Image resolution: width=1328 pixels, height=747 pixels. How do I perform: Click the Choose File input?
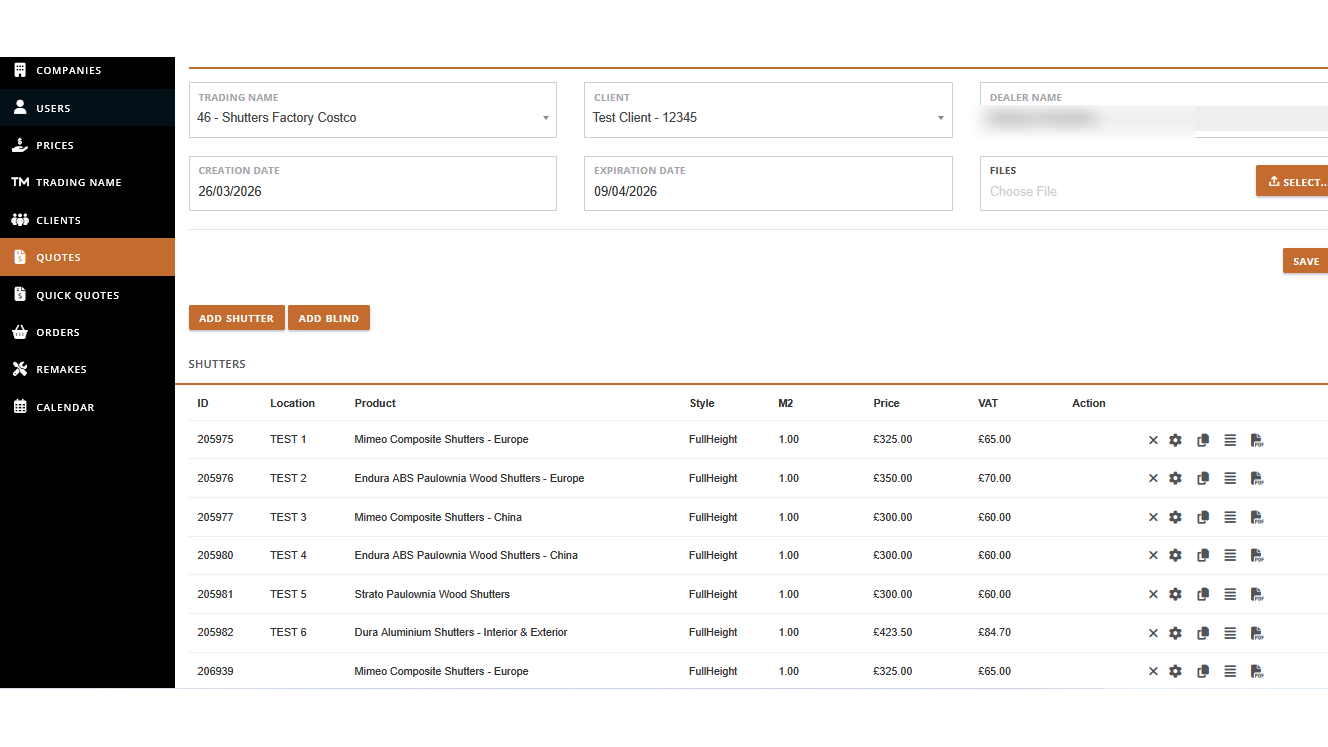point(1117,191)
